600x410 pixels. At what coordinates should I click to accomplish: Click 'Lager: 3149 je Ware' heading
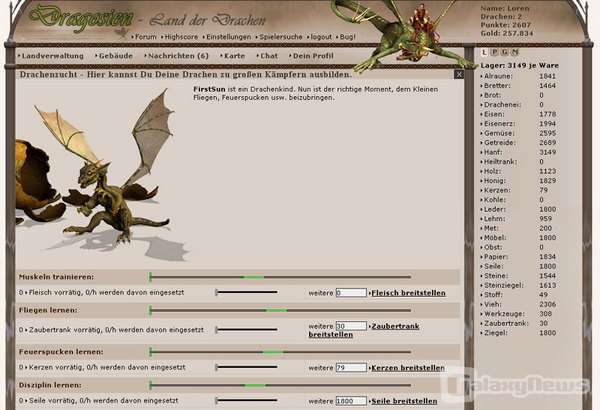coord(520,65)
